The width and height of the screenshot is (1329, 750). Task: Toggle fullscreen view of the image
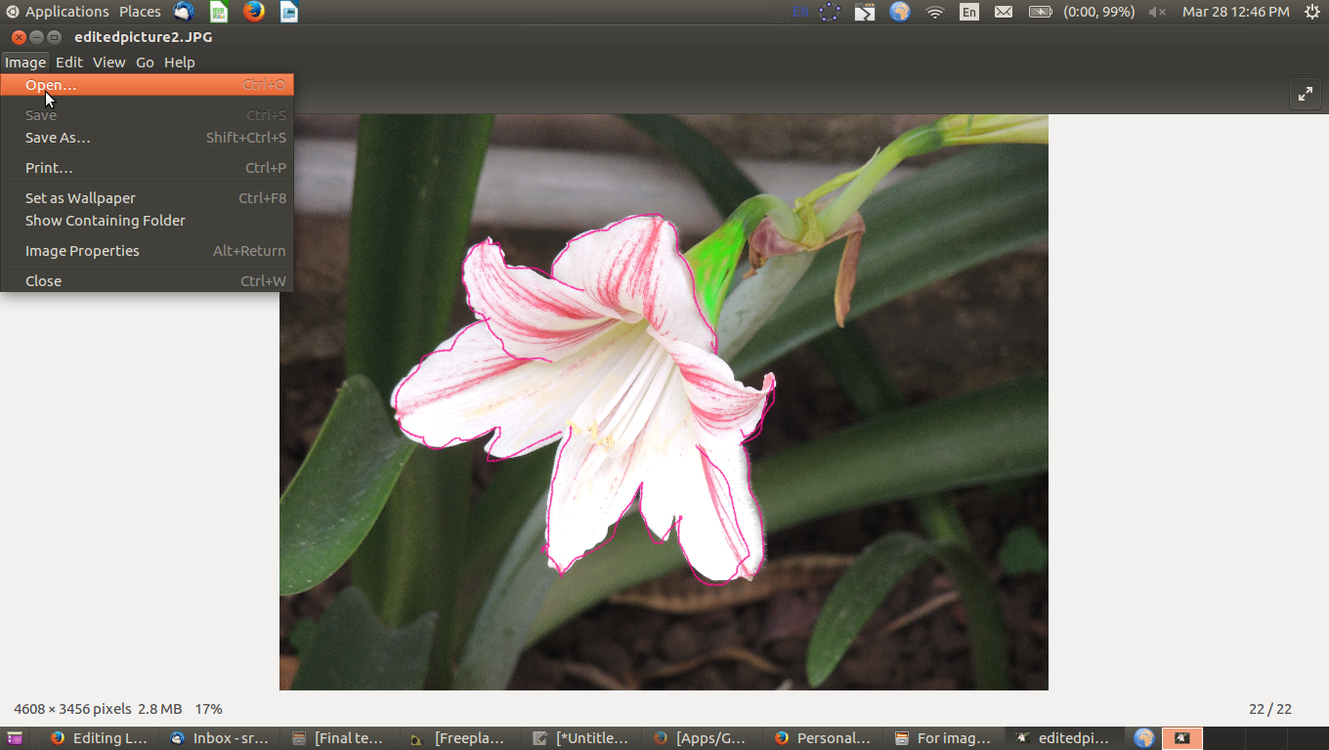pyautogui.click(x=1305, y=93)
